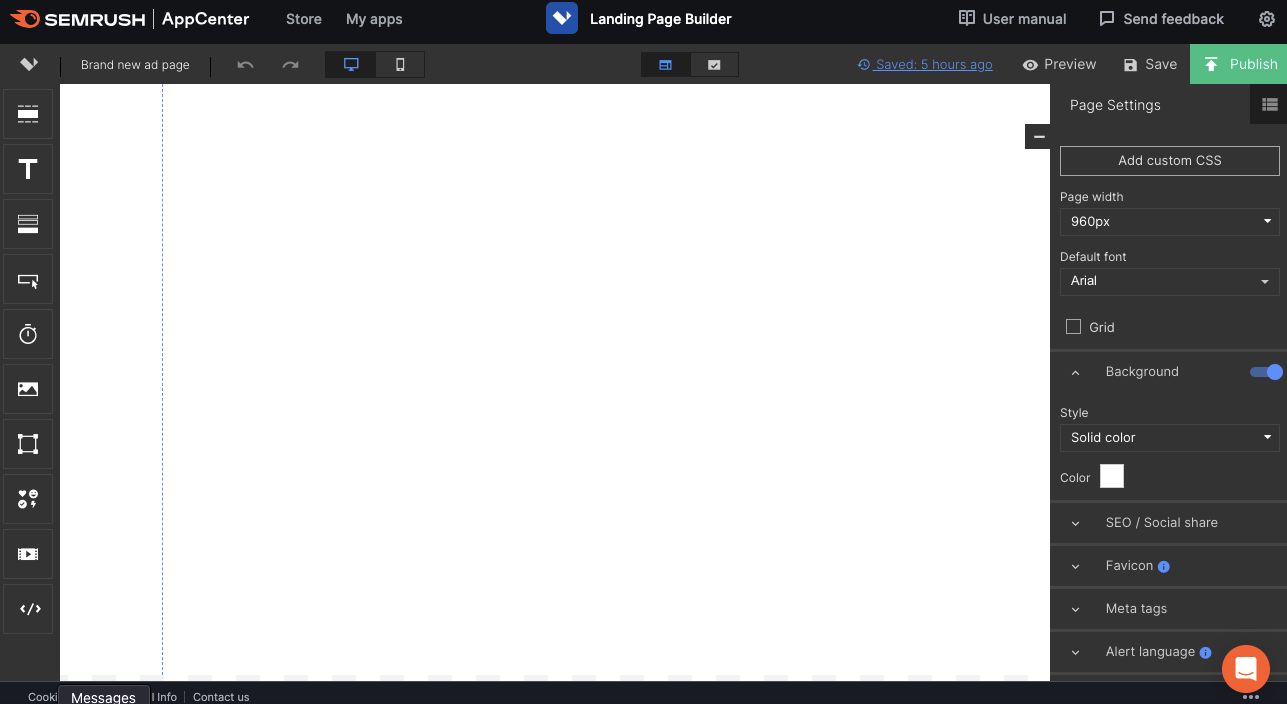This screenshot has width=1287, height=704.
Task: Add a video element
Action: 28,554
